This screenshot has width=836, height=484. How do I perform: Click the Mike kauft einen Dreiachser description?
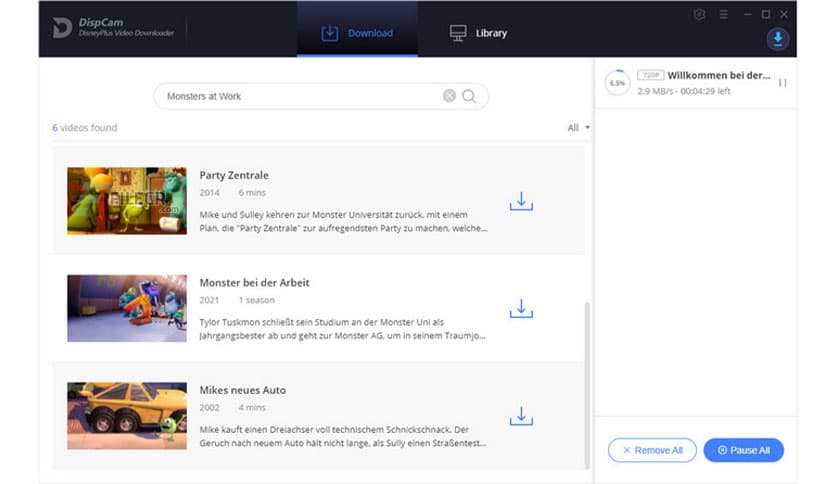coord(343,436)
